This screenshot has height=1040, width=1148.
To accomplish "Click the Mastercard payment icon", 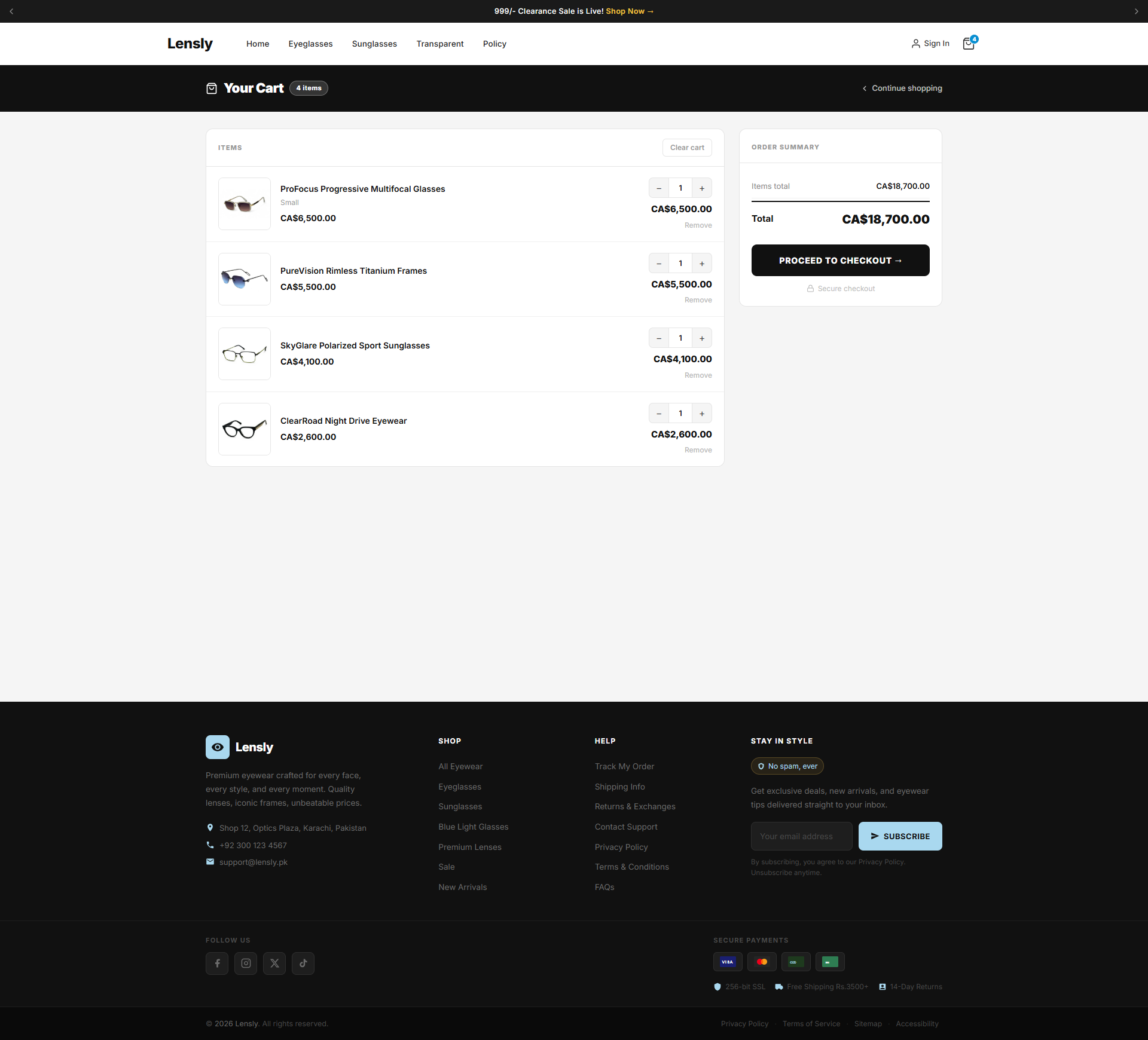I will pyautogui.click(x=762, y=961).
